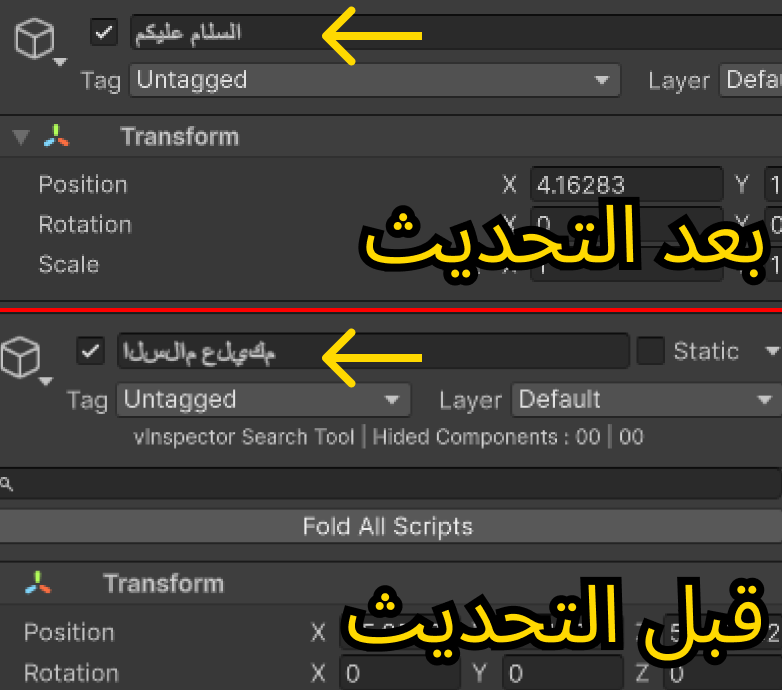782x690 pixels.
Task: Click the Hided Components : 00 text
Action: click(486, 437)
